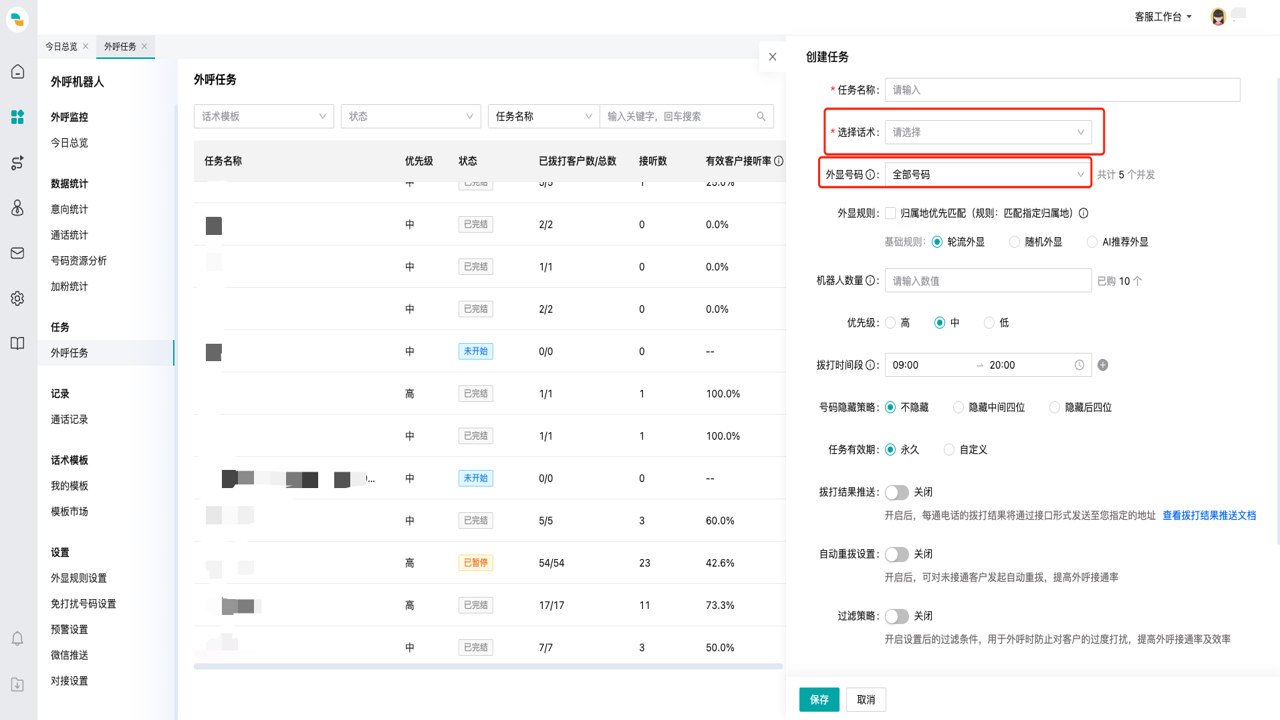Click info icon after 归属地优先匹配 rule

click(1083, 213)
